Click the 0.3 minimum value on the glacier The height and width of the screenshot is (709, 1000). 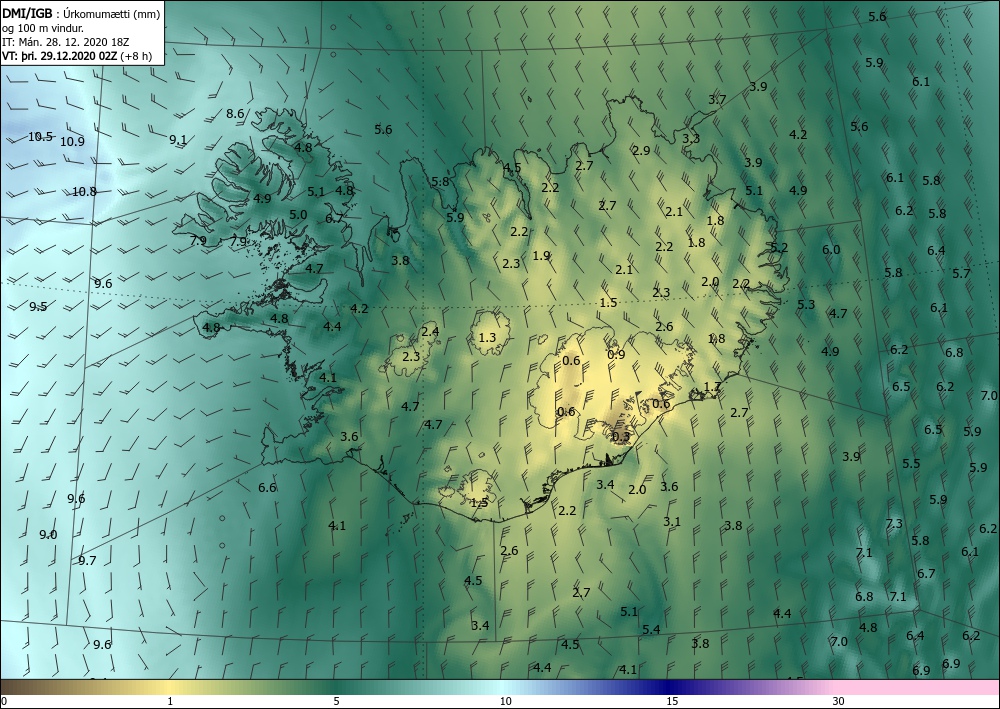[621, 437]
